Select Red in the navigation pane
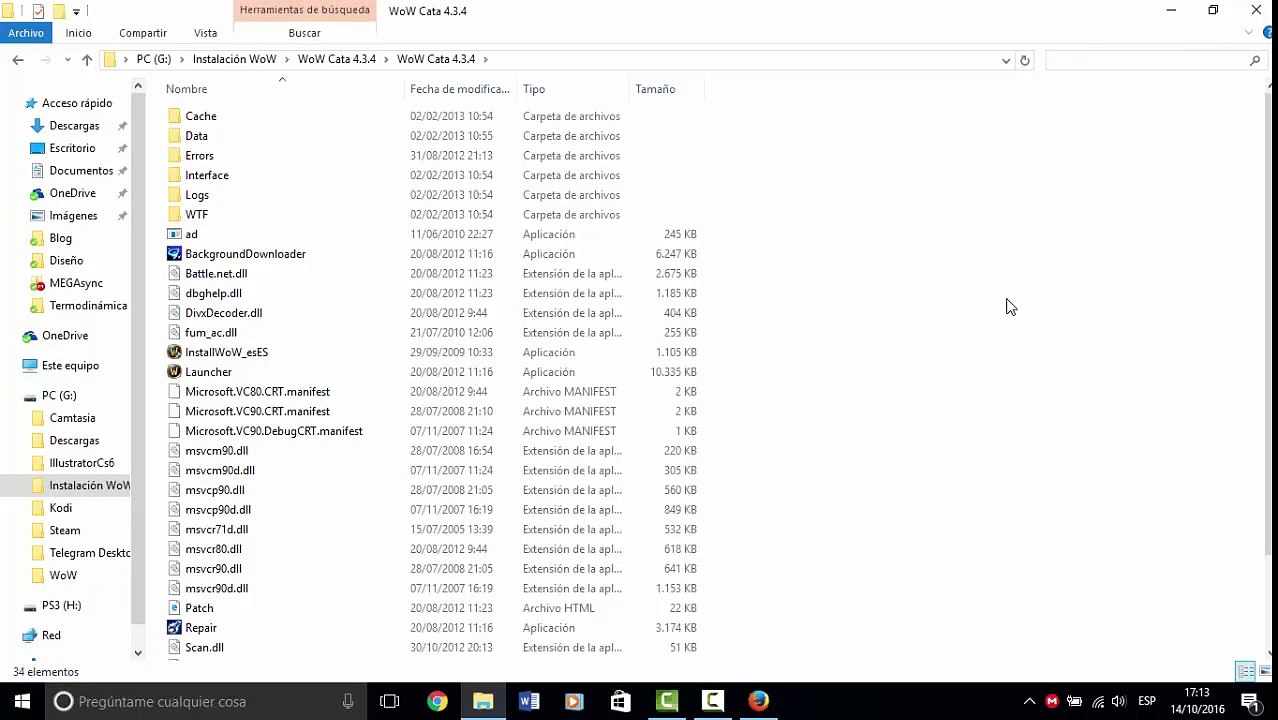The height and width of the screenshot is (720, 1278). [51, 636]
